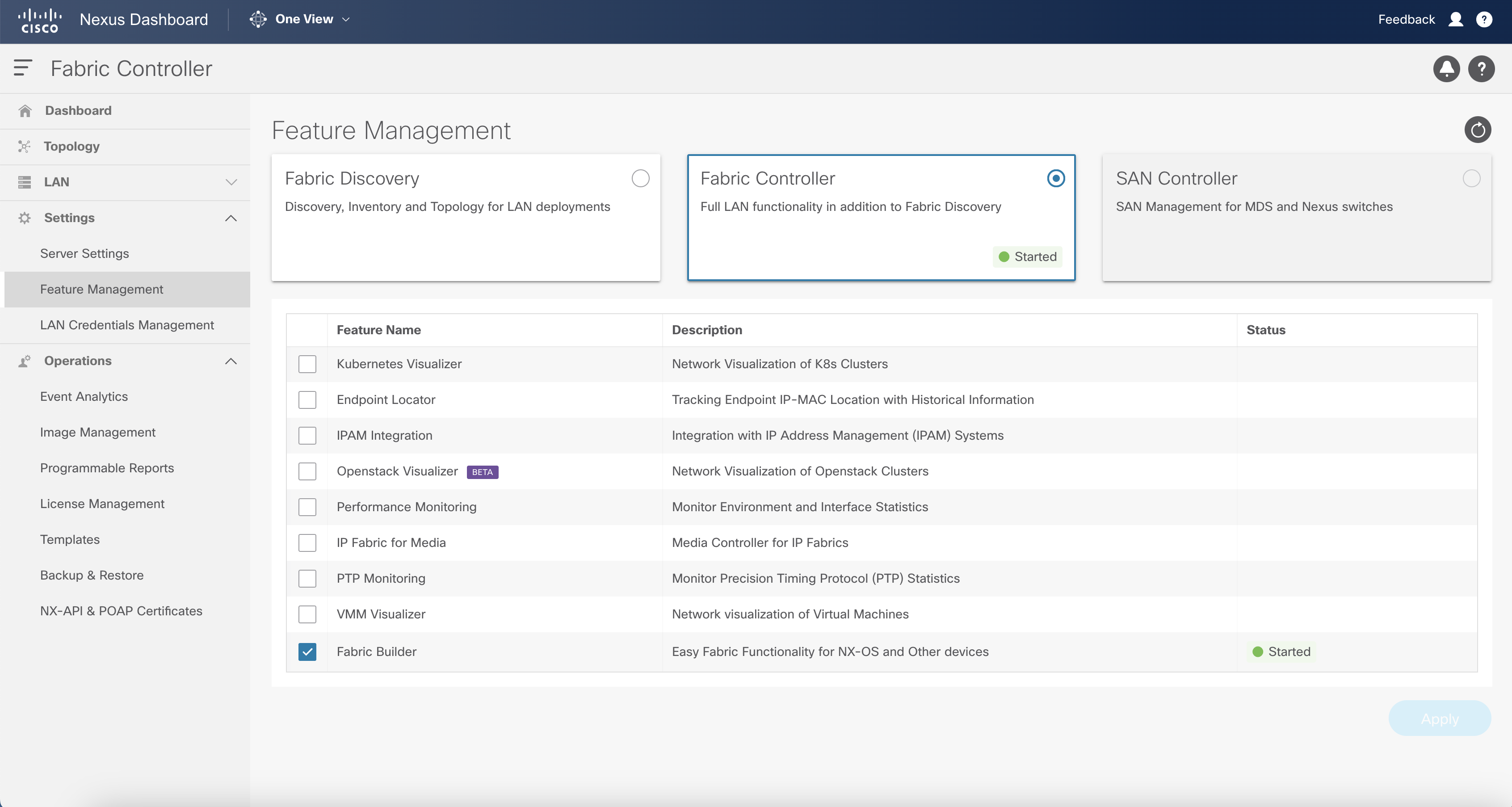1512x807 pixels.
Task: Enable Endpoint Locator checkbox
Action: tap(307, 399)
